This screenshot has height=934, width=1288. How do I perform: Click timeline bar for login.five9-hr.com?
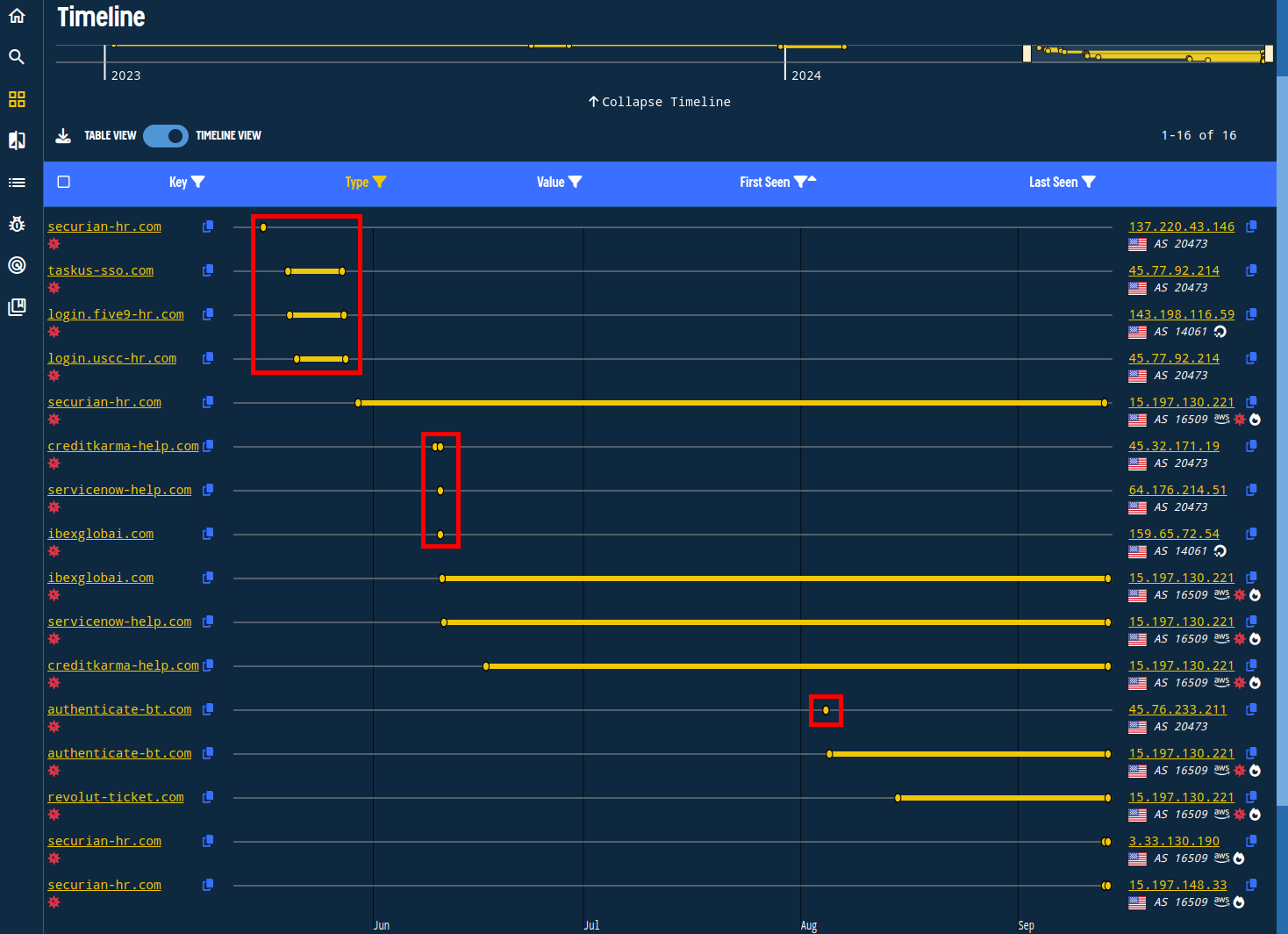[317, 315]
